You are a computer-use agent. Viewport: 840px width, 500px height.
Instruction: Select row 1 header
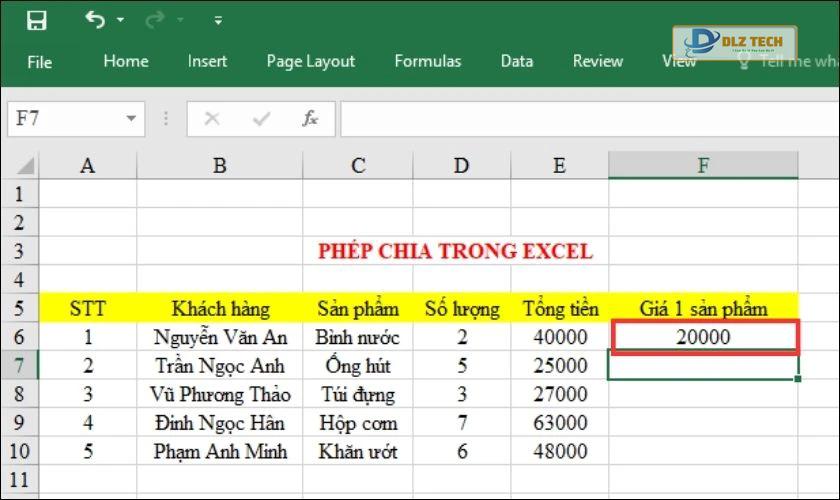19,193
